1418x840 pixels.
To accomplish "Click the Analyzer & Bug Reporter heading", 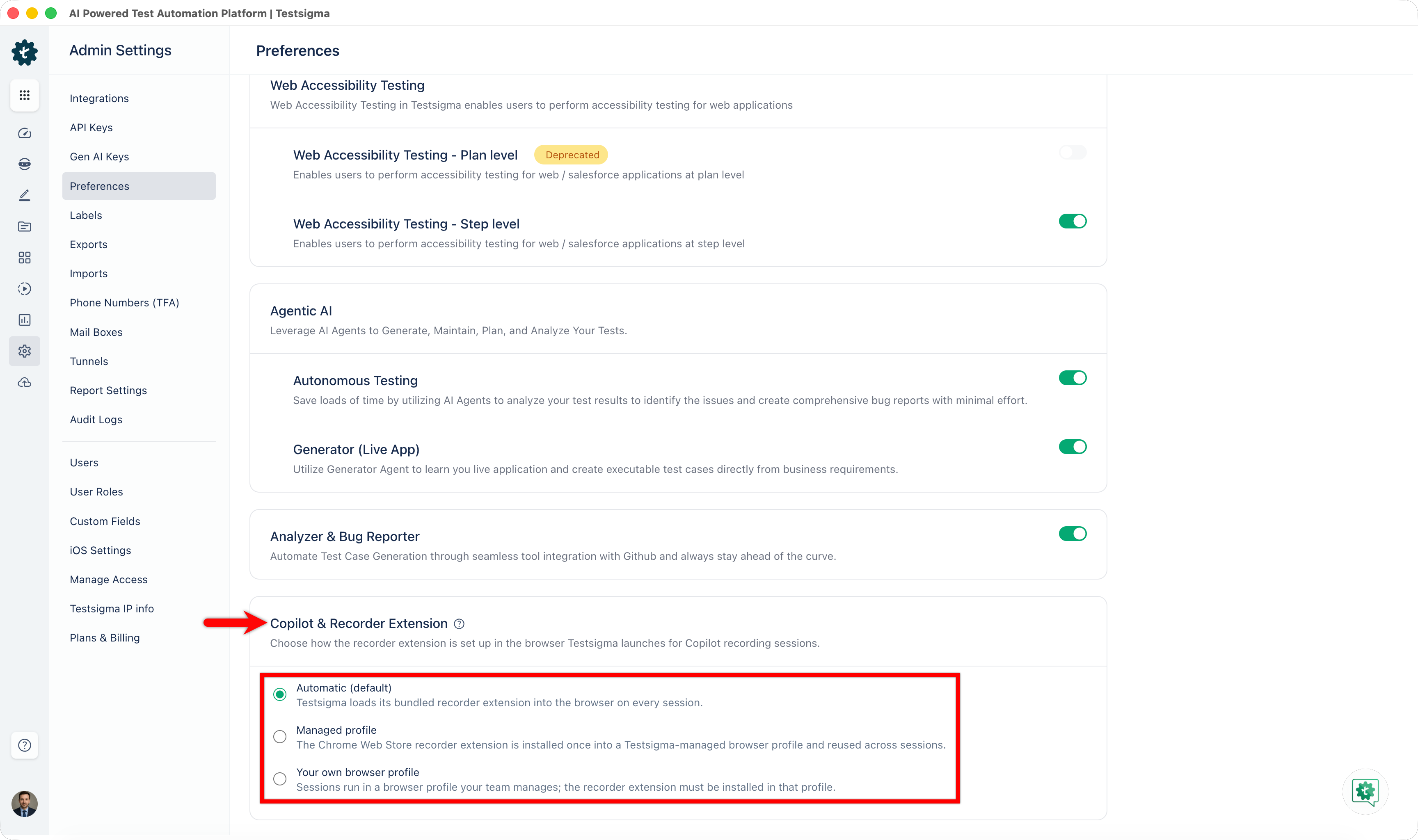I will (345, 536).
